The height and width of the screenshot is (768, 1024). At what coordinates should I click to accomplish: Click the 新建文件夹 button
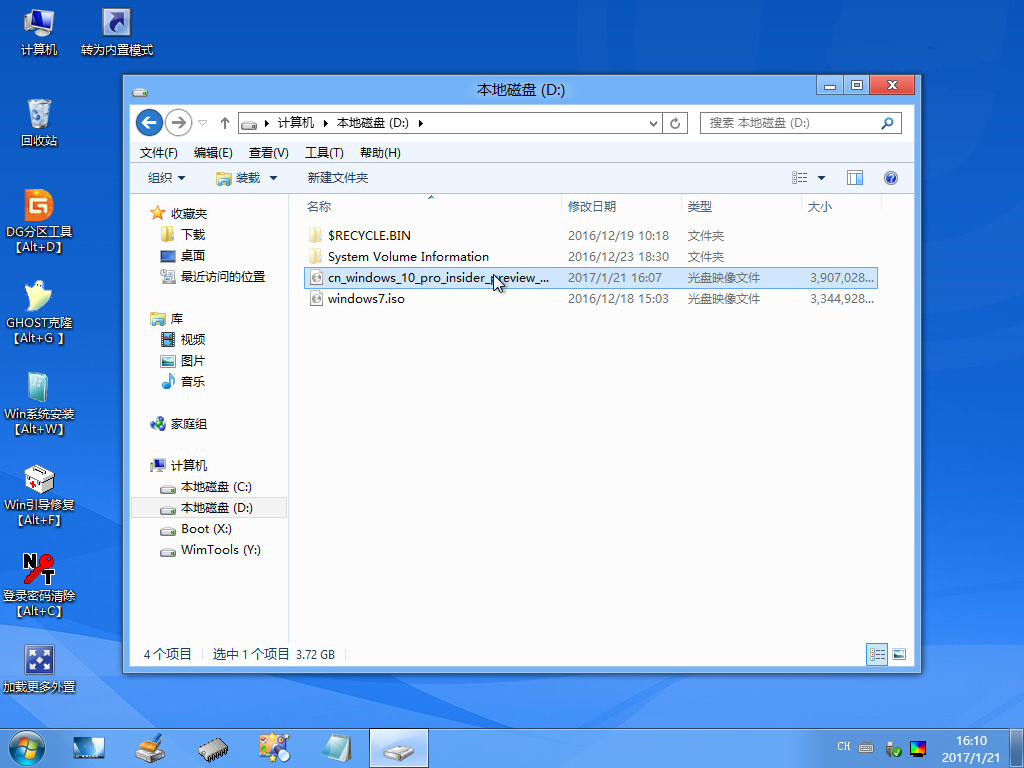(x=338, y=178)
